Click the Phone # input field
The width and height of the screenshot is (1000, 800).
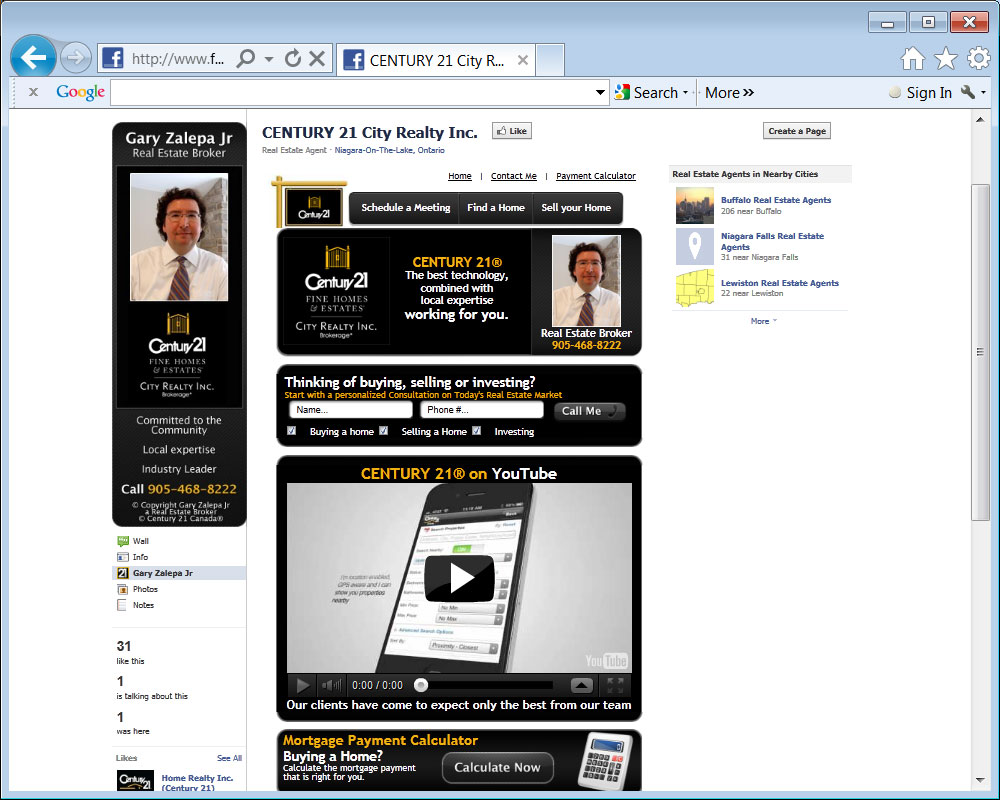tap(482, 410)
